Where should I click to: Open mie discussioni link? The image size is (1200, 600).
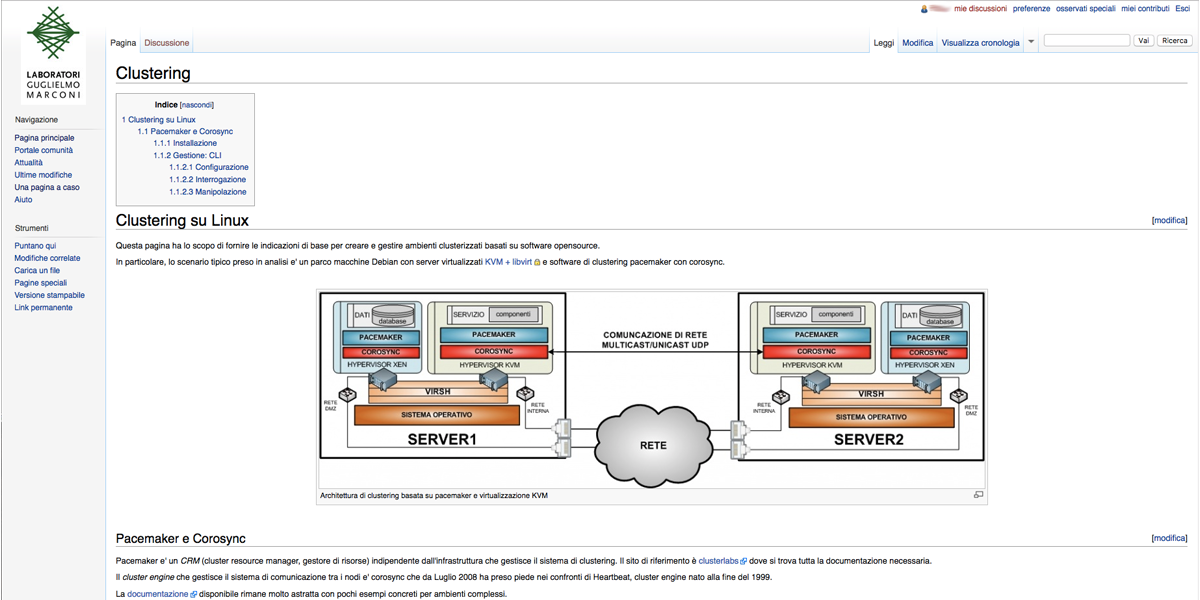tap(980, 9)
